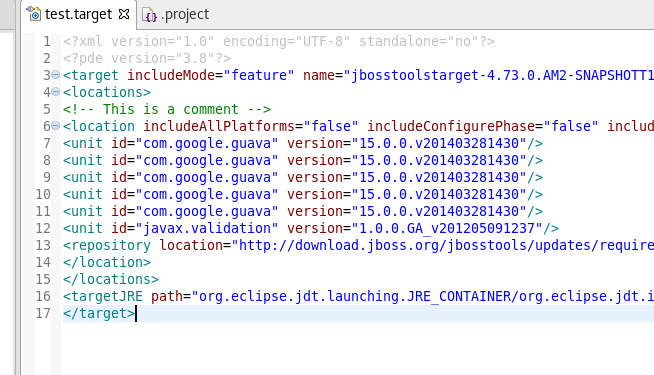Click the <locations> opening tag on line 4

pyautogui.click(x=107, y=92)
